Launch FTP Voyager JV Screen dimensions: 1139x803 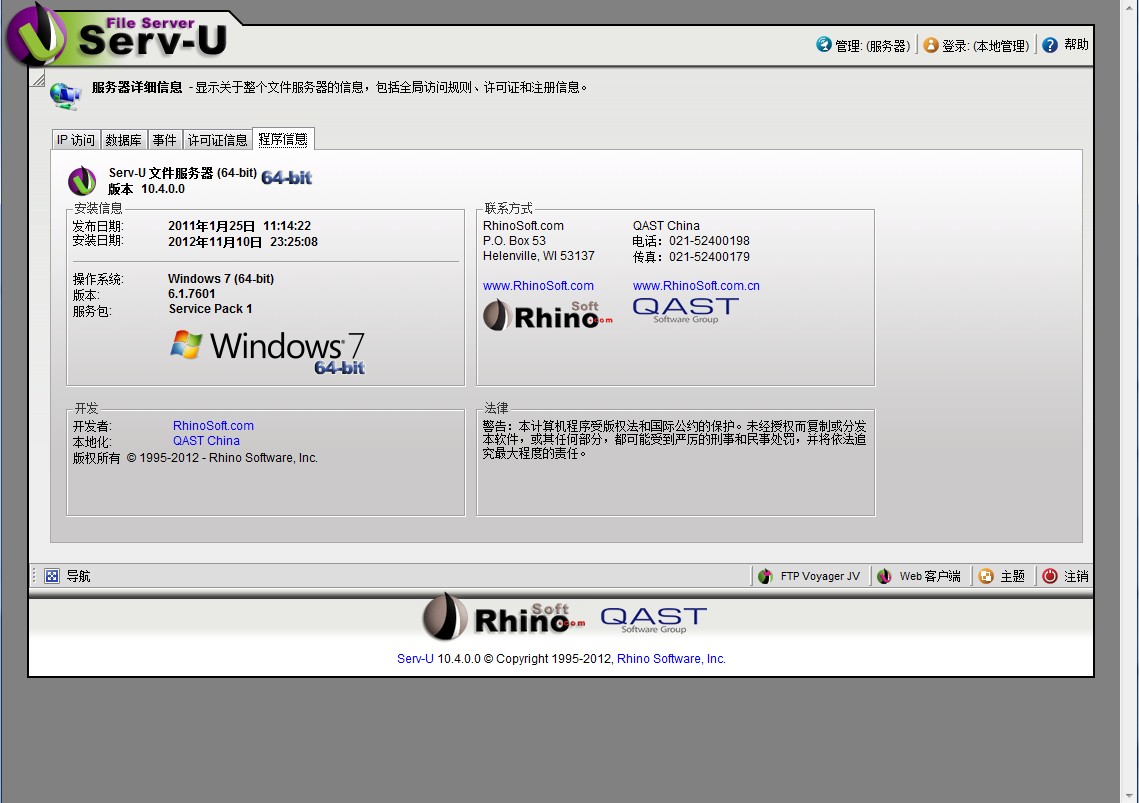pos(809,576)
